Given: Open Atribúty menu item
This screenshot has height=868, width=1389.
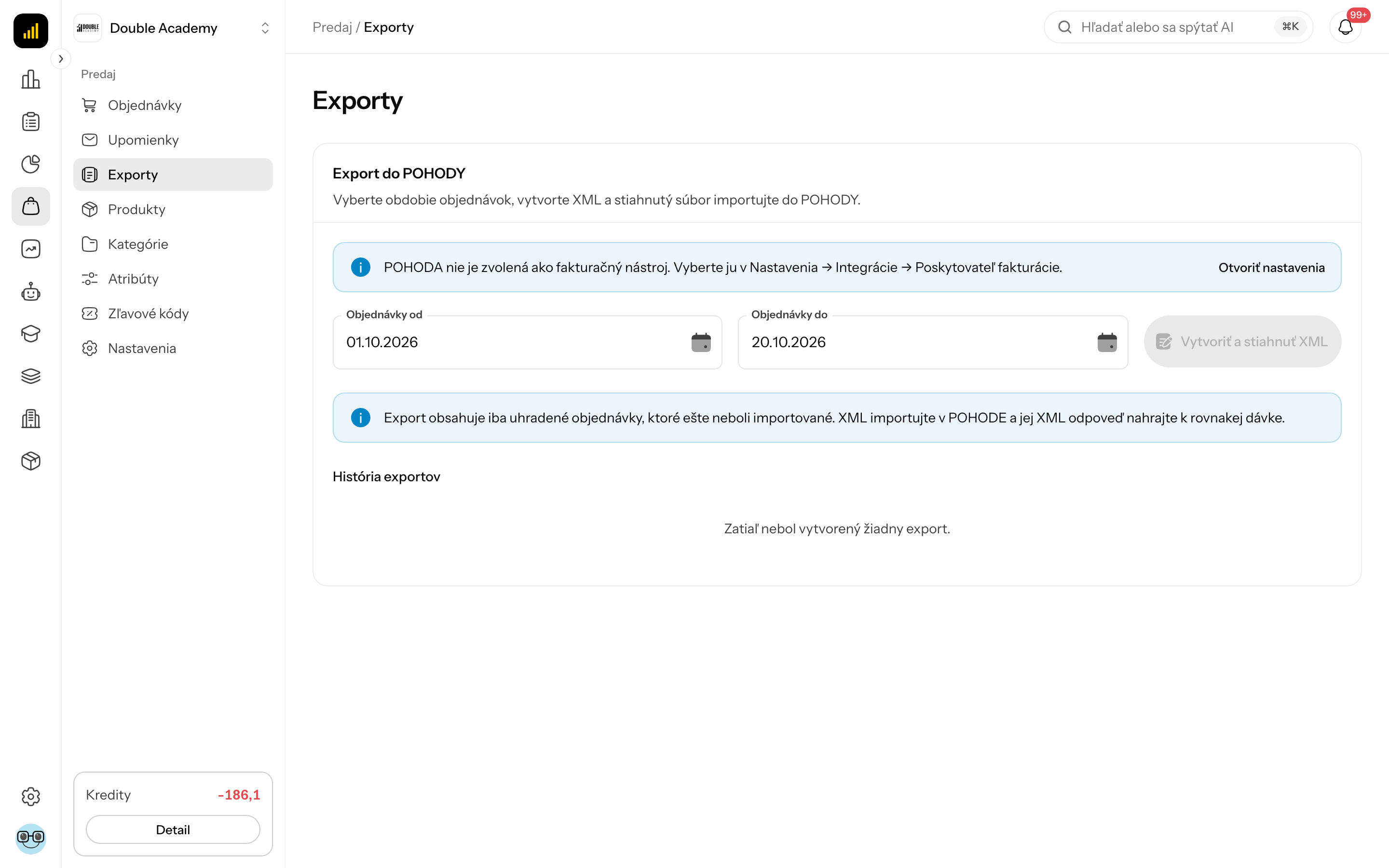Looking at the screenshot, I should click(x=173, y=279).
